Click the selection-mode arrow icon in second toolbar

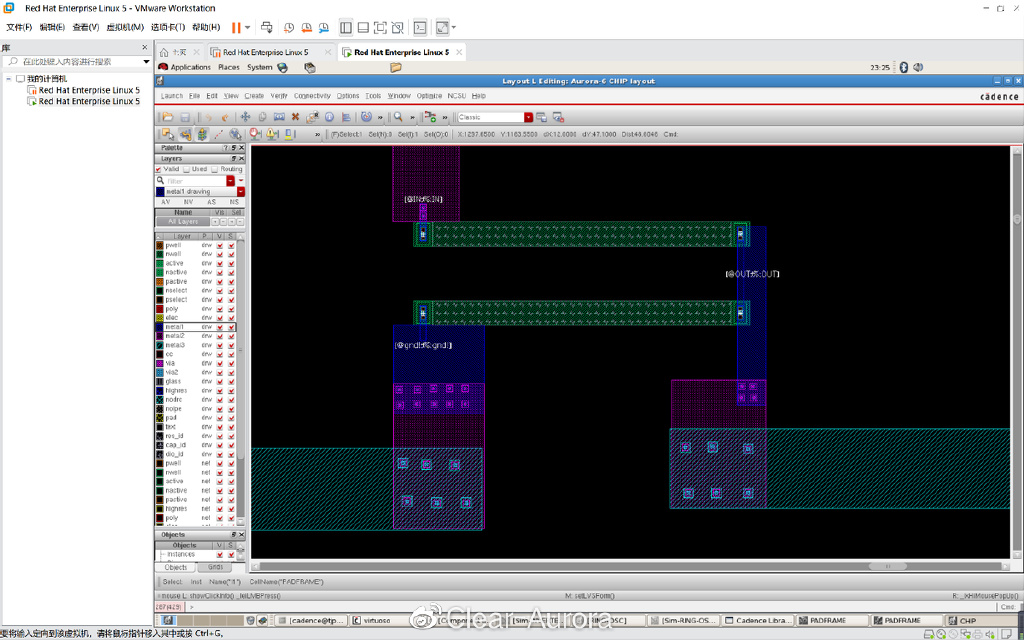click(x=168, y=134)
